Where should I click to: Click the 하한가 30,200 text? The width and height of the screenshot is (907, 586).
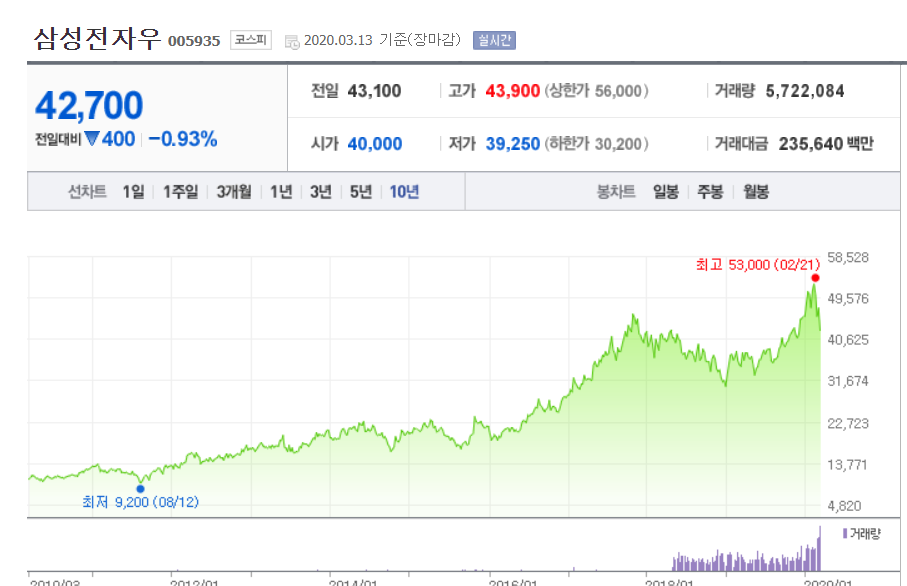coord(596,143)
